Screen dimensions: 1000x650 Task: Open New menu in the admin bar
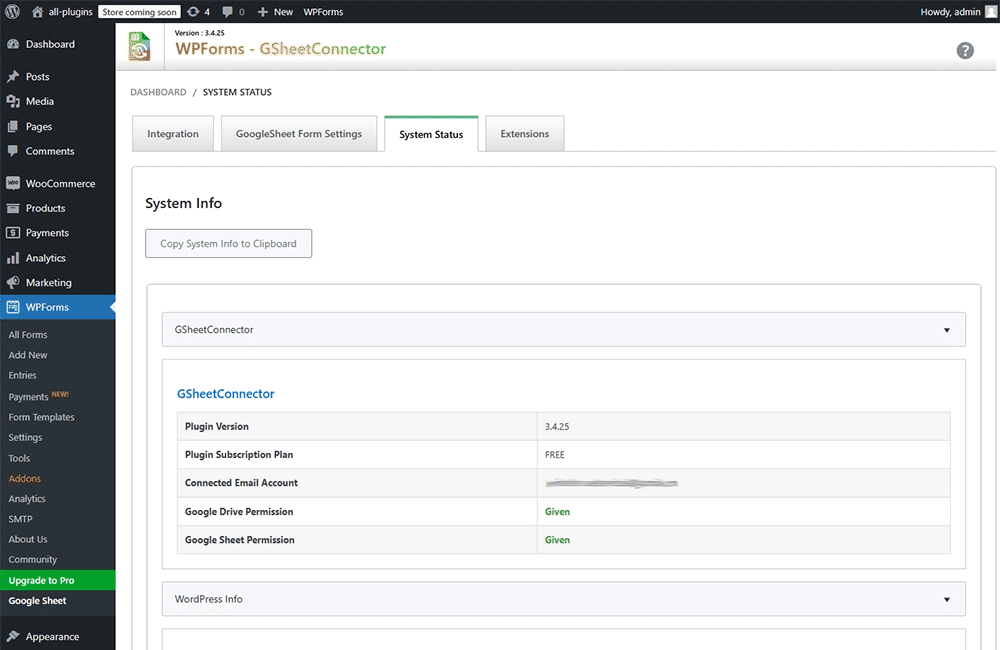coord(283,11)
